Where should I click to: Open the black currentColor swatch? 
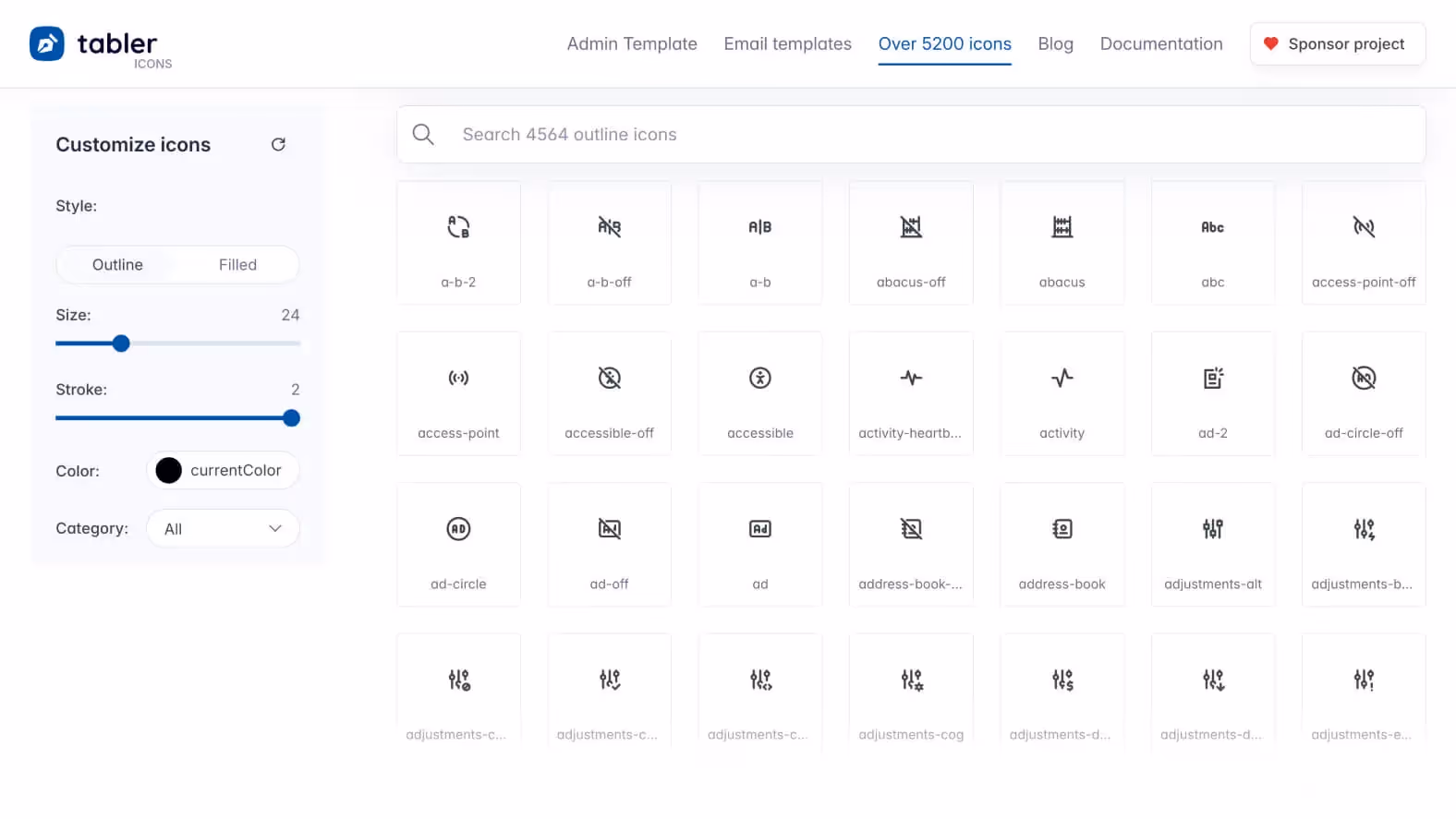pos(168,471)
